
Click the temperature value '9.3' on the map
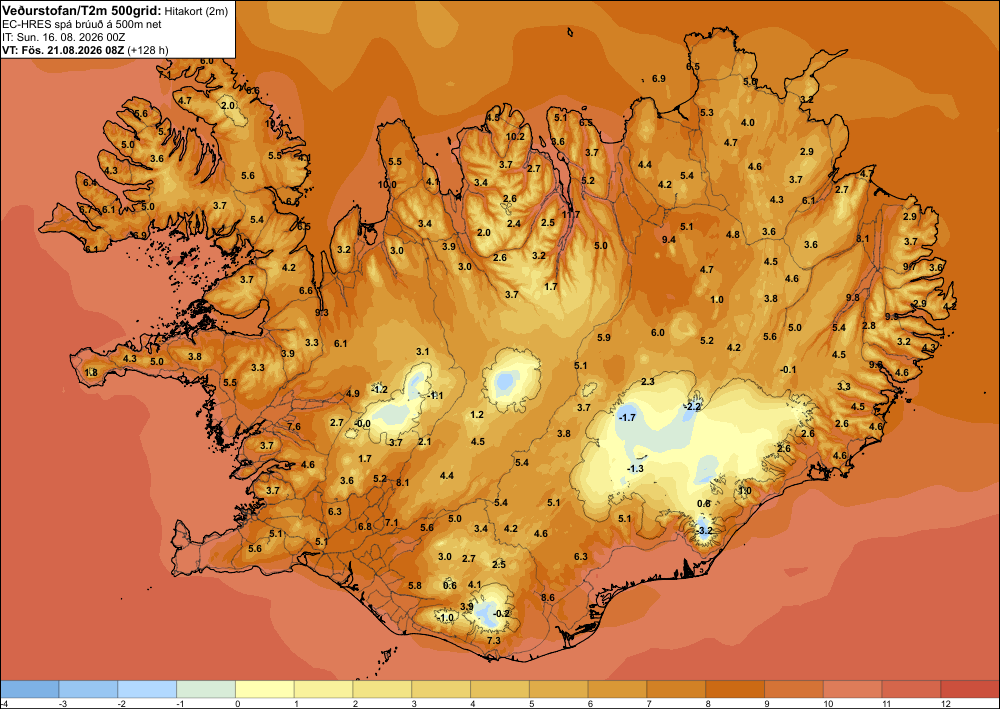tap(322, 313)
